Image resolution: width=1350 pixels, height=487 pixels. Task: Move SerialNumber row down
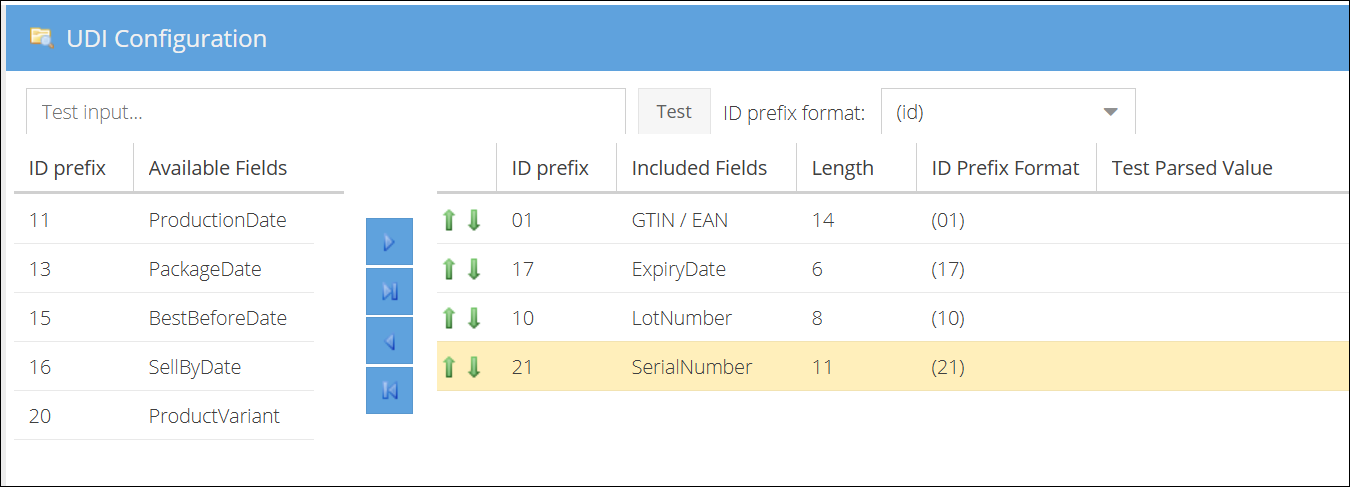point(474,367)
